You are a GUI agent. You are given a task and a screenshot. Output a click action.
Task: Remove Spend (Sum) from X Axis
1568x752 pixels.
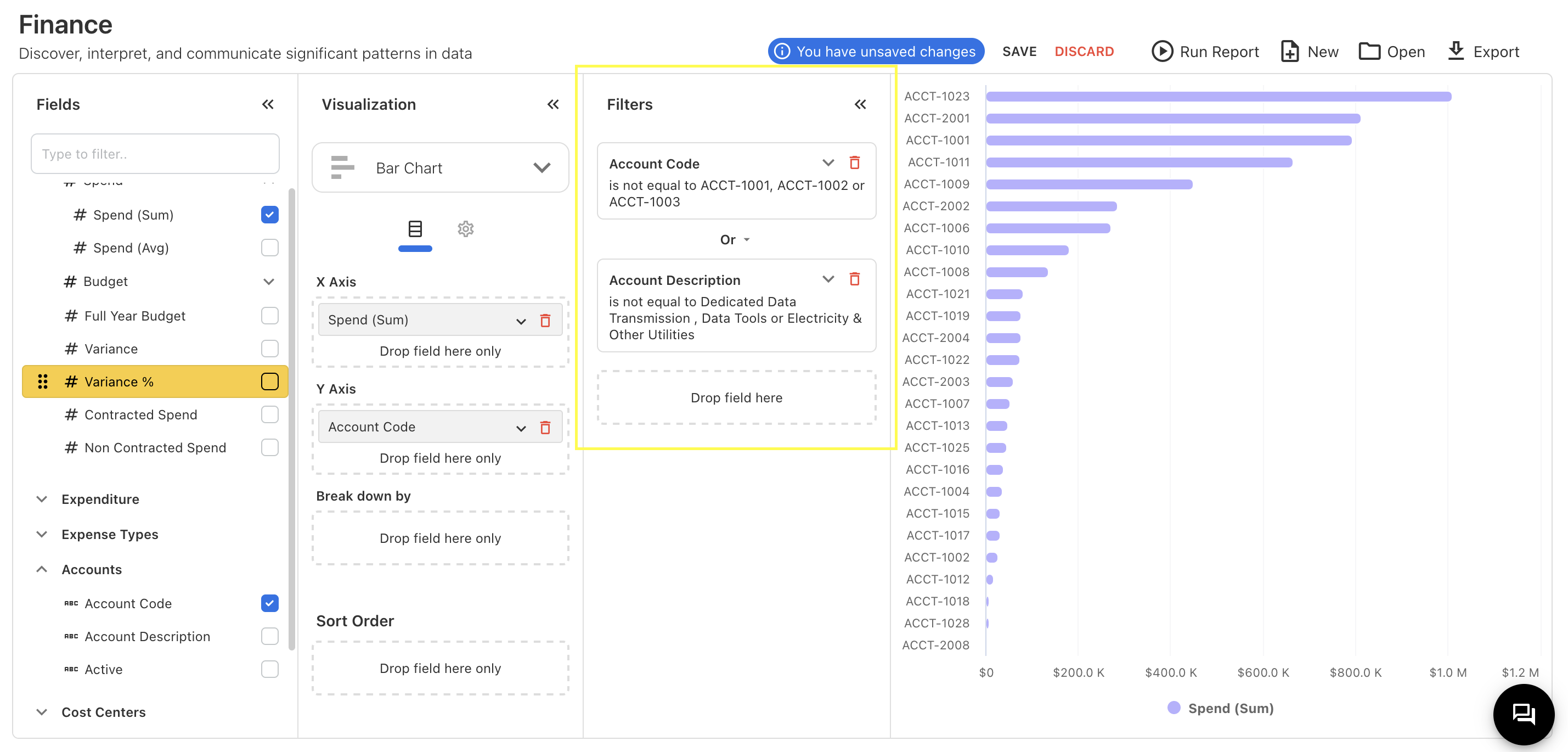click(x=545, y=320)
